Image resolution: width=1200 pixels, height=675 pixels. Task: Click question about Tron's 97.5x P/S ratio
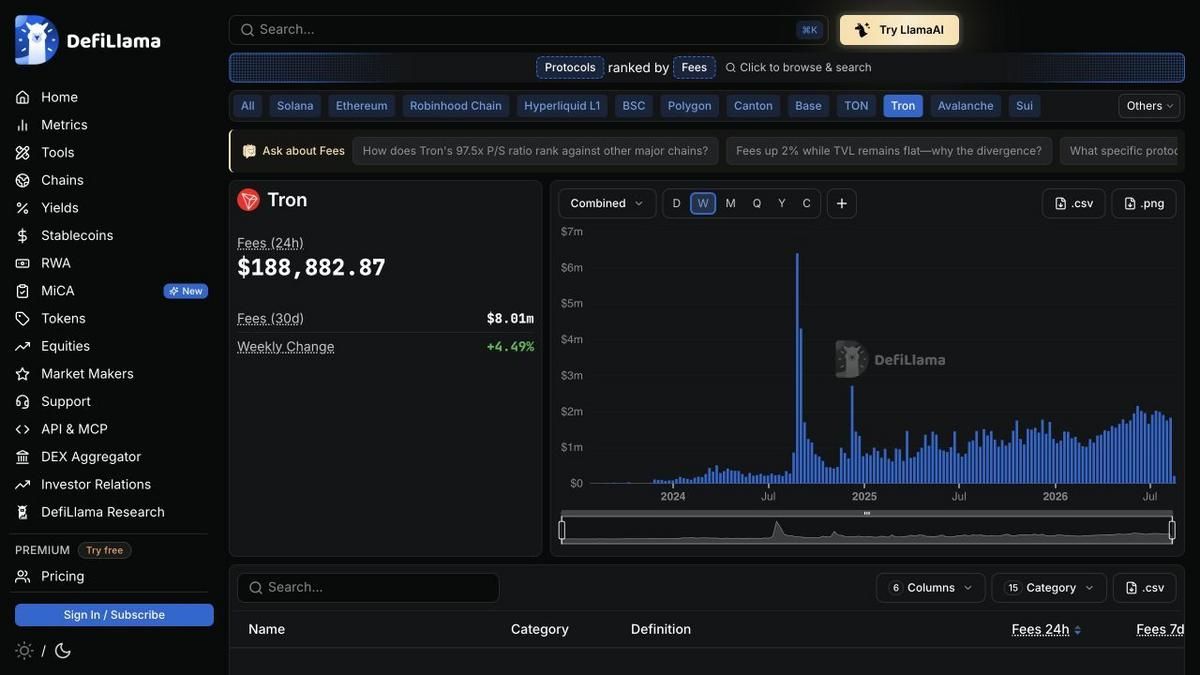(535, 151)
